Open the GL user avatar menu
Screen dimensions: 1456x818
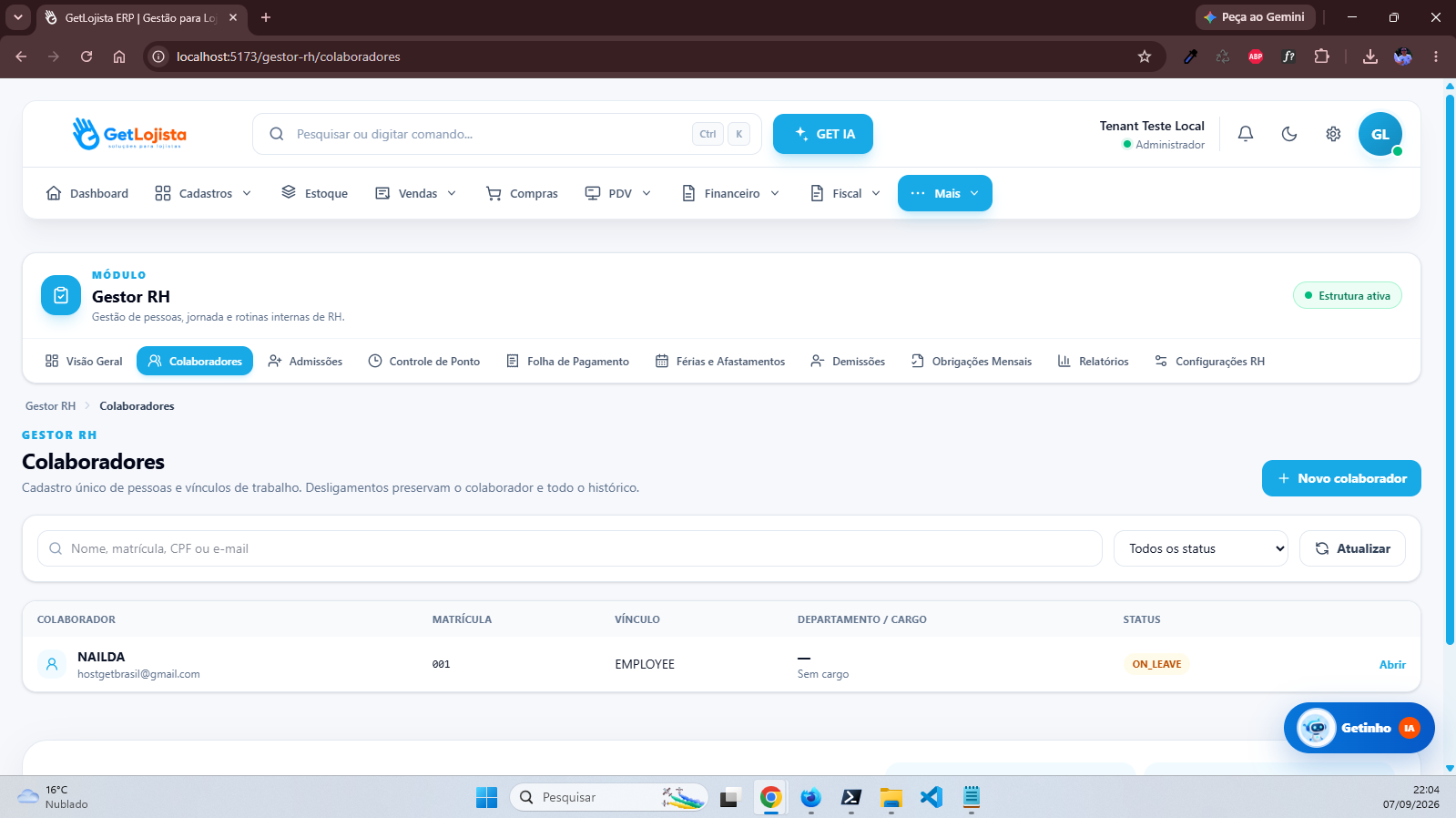tap(1380, 134)
